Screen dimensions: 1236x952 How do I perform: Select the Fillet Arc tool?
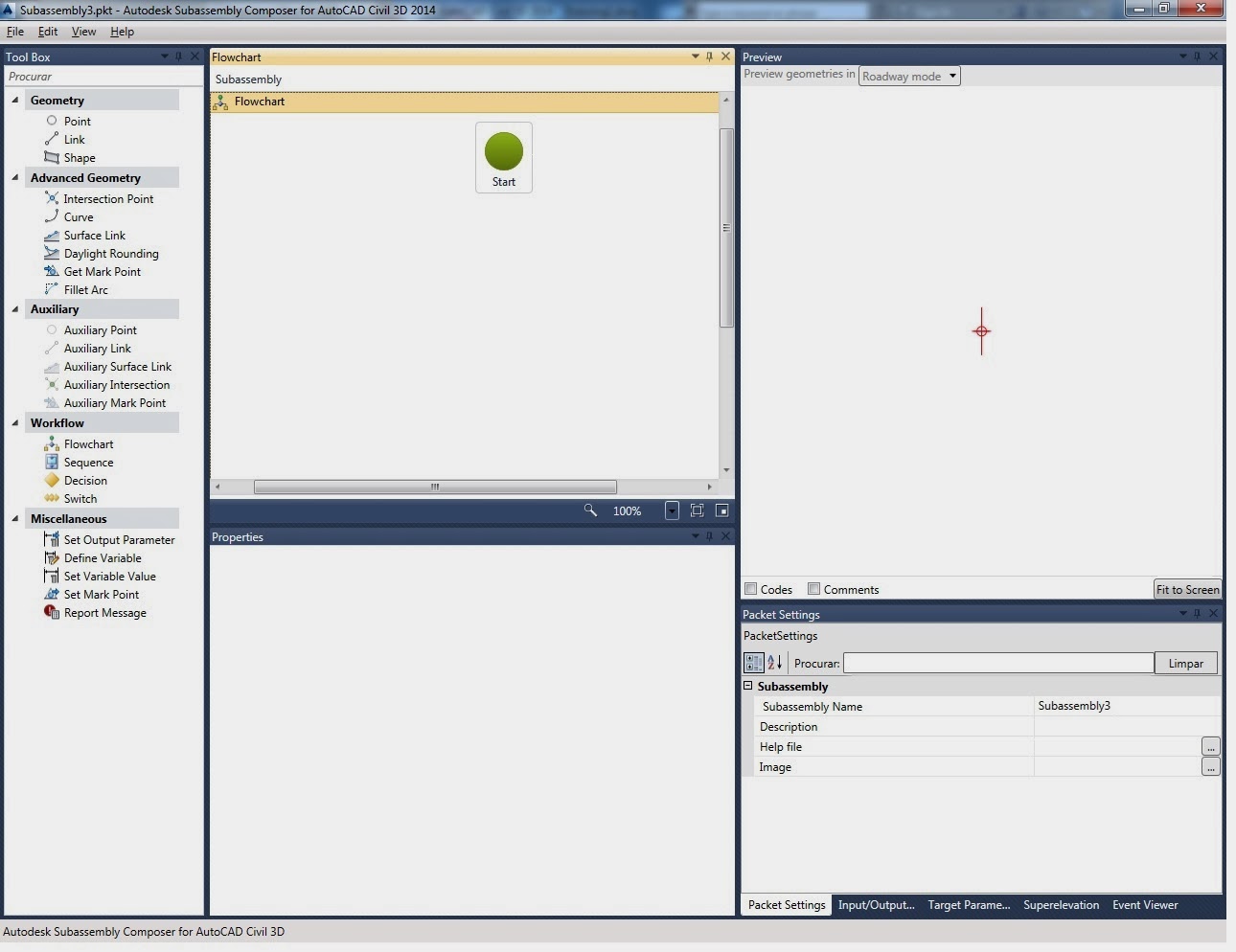point(77,290)
